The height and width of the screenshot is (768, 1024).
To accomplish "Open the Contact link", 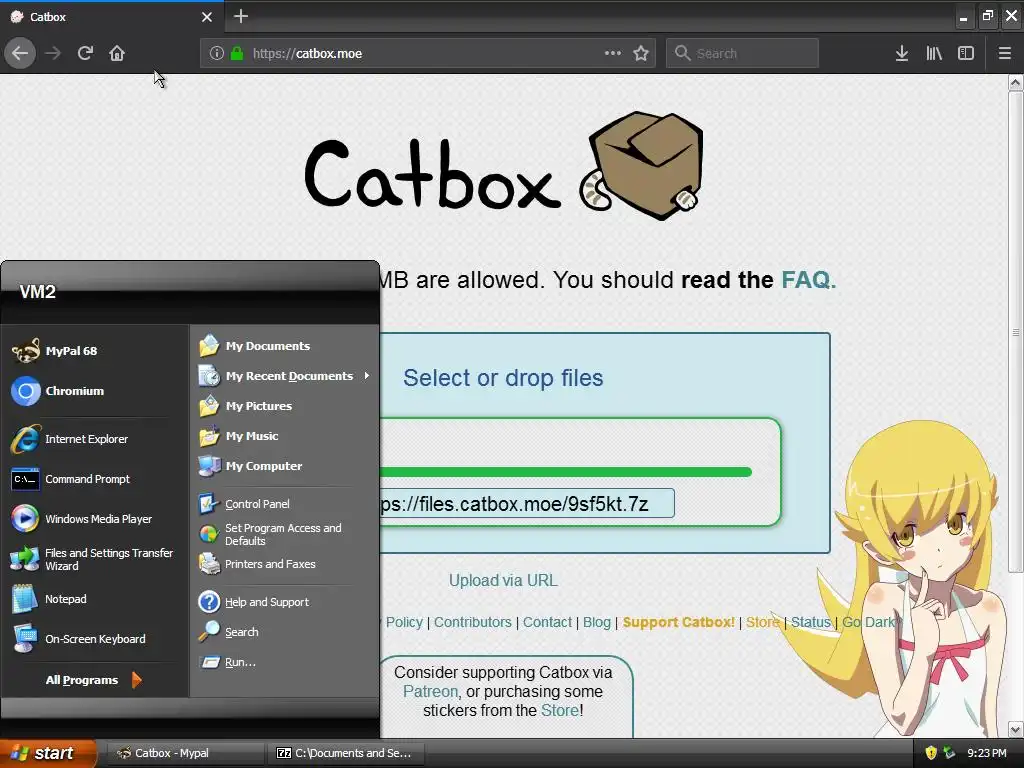I will (x=547, y=622).
